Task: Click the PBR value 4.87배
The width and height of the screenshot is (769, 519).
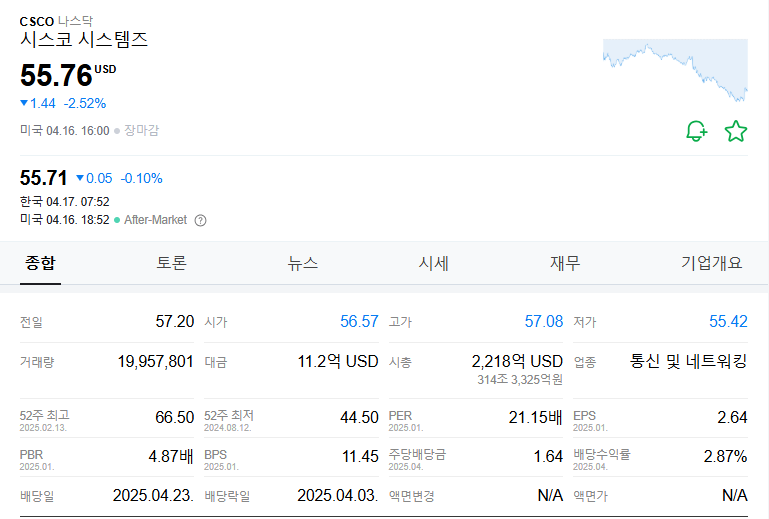Action: click(x=171, y=456)
